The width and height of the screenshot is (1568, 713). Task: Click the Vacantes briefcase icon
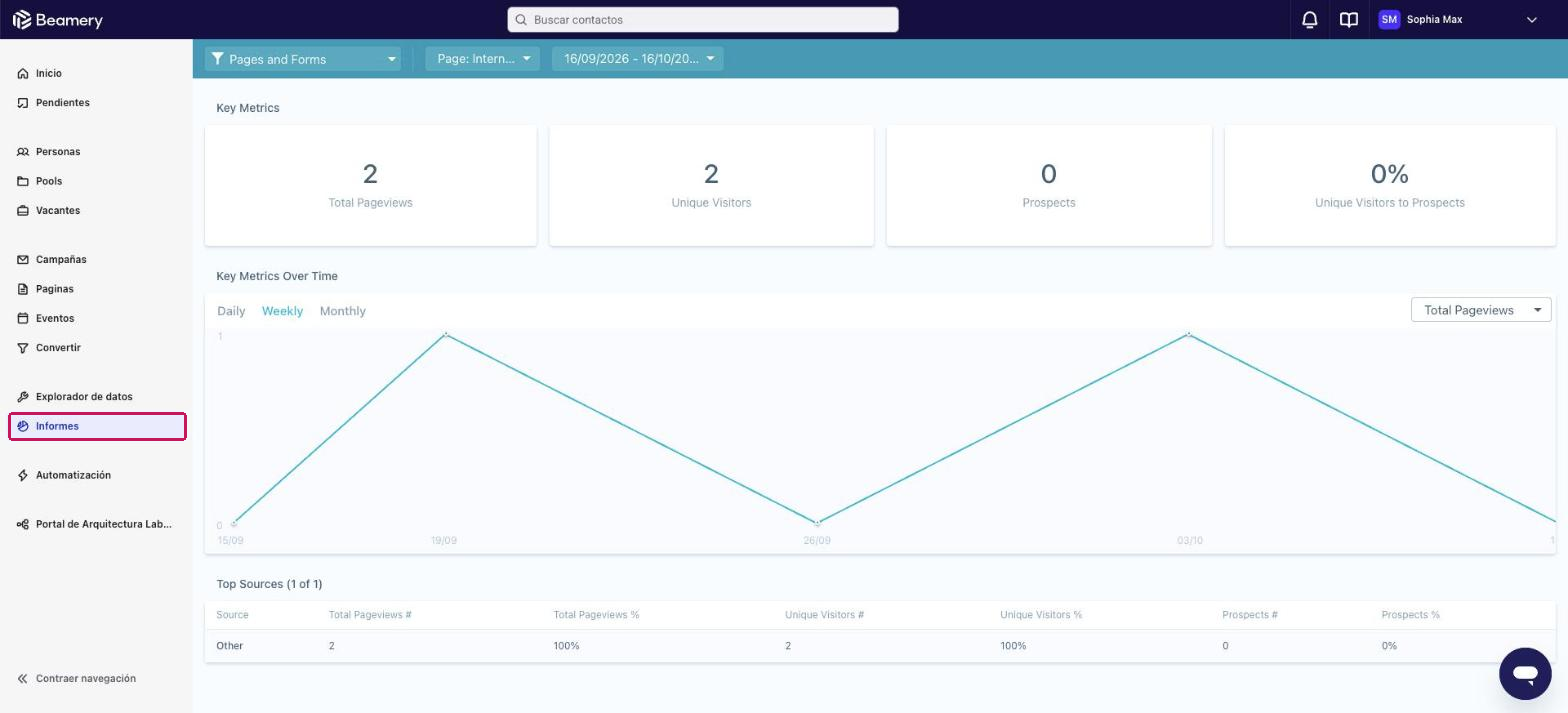pos(23,211)
